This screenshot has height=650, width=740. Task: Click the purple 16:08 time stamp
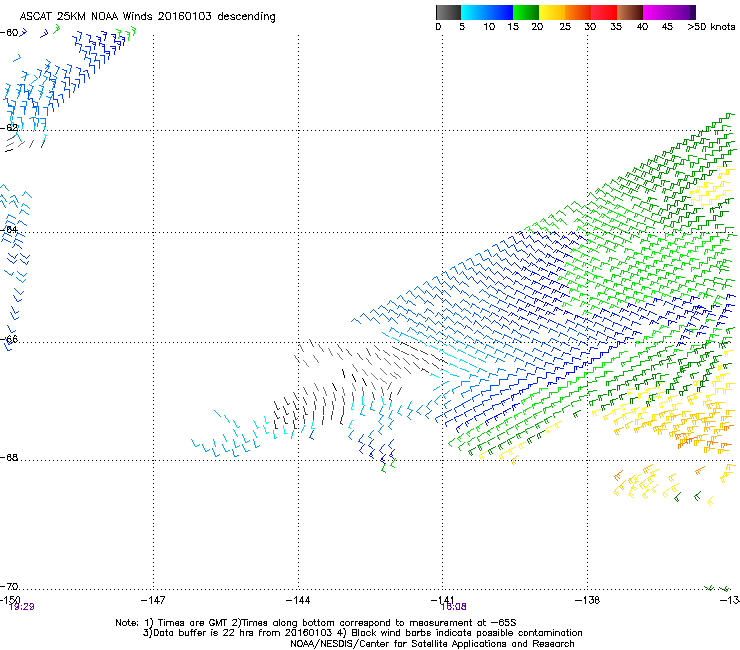(x=454, y=607)
